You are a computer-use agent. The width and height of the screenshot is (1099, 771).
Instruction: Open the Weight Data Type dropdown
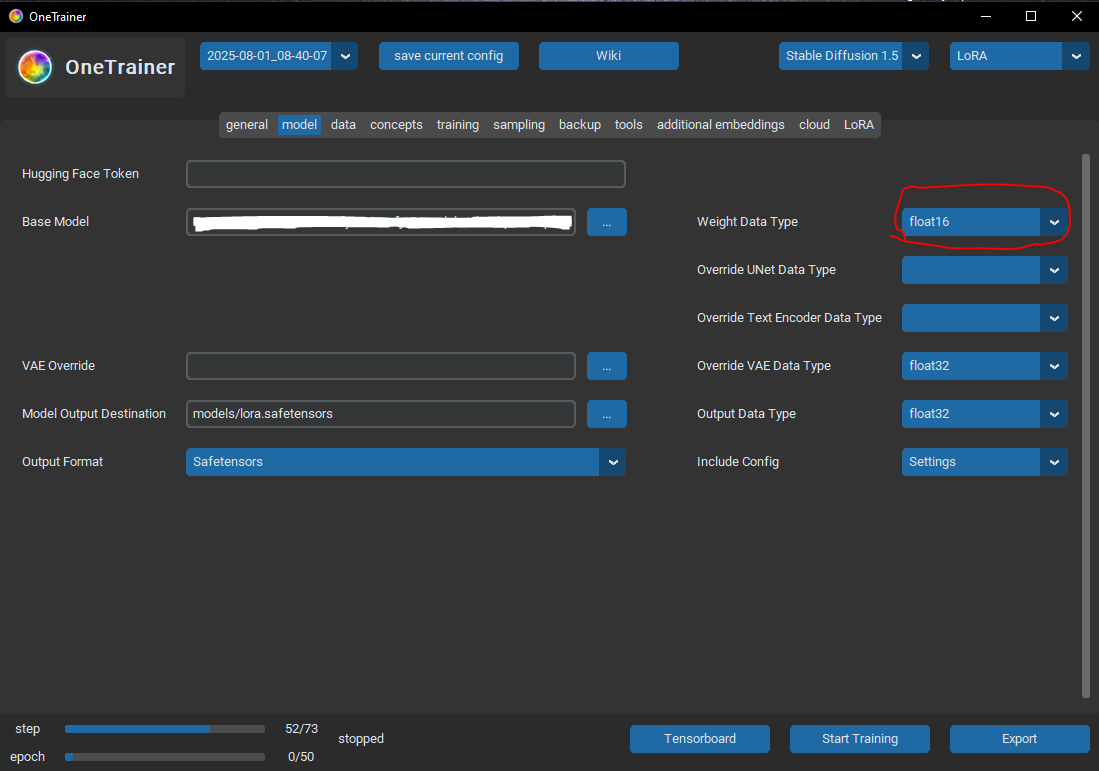984,222
